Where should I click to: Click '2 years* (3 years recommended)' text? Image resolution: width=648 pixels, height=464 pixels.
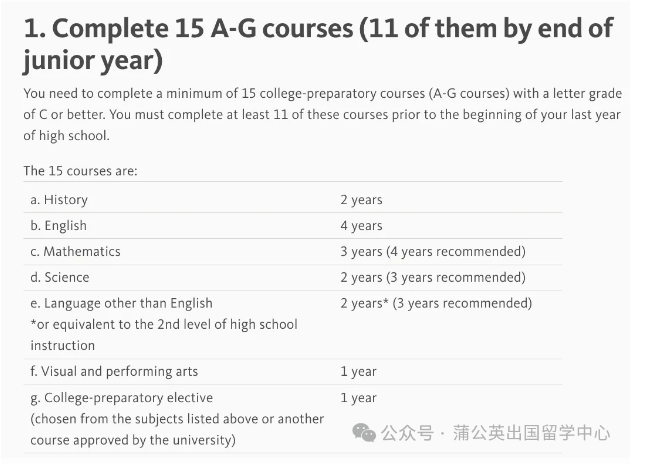click(436, 303)
